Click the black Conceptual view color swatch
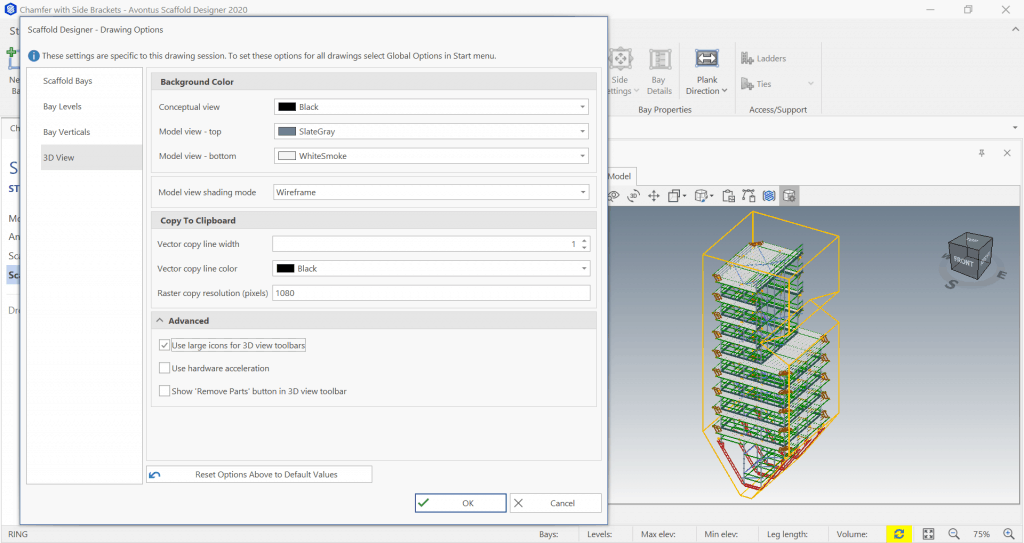This screenshot has width=1024, height=543. (287, 107)
